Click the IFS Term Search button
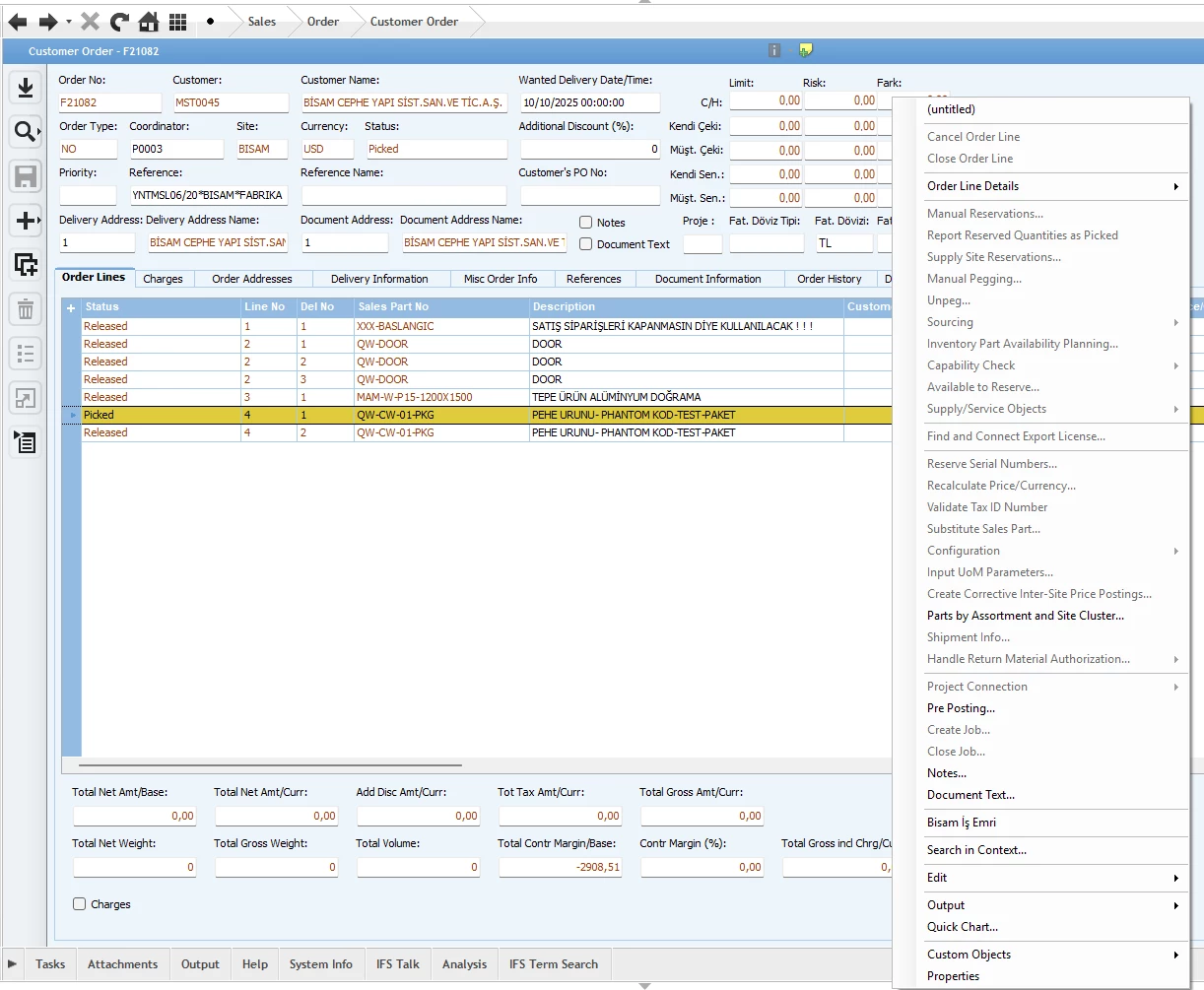Viewport: 1204px width, 990px height. pos(553,964)
